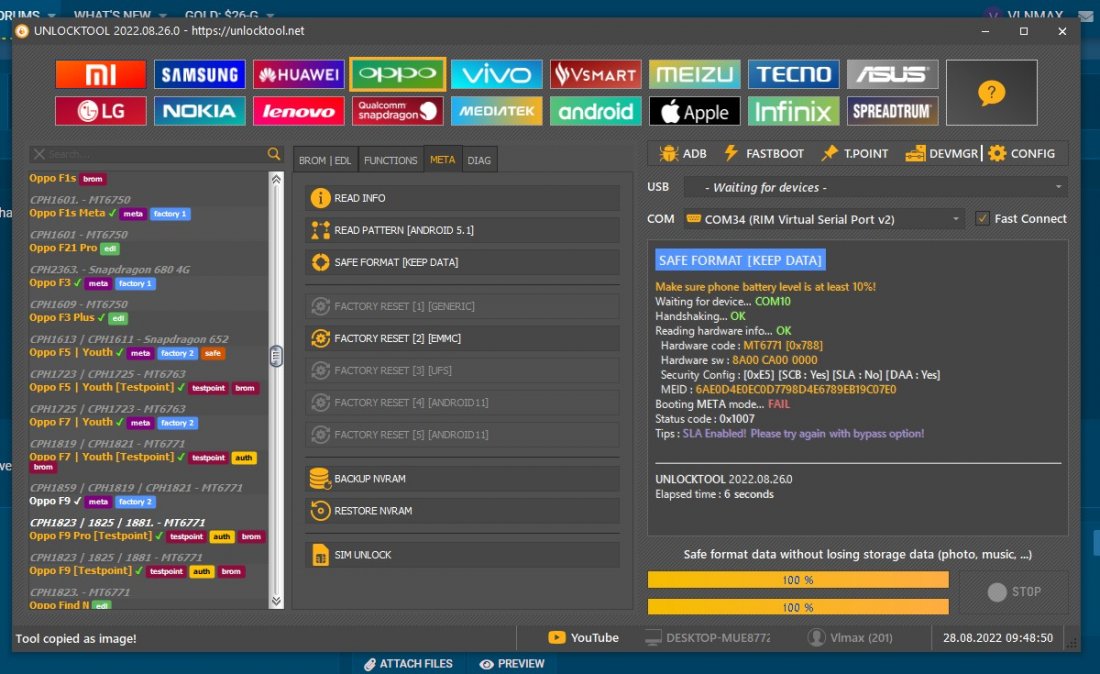Viewport: 1100px width, 674px height.
Task: Open ADB tools
Action: tap(683, 153)
